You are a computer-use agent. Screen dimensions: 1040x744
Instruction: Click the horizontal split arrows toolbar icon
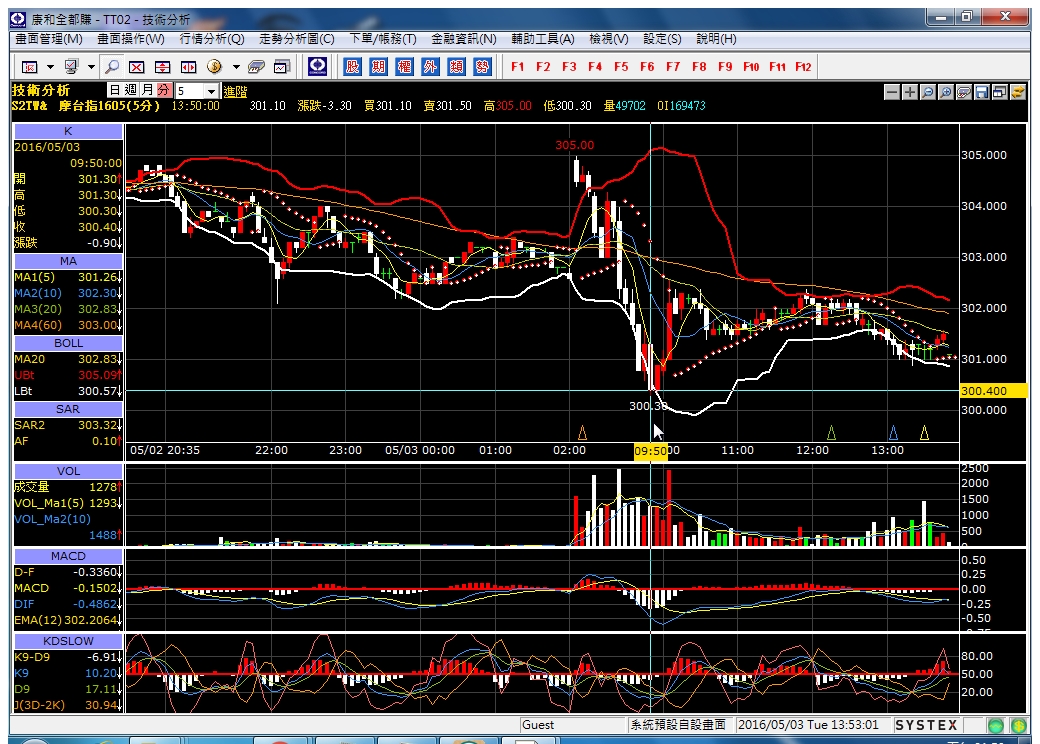[x=188, y=67]
